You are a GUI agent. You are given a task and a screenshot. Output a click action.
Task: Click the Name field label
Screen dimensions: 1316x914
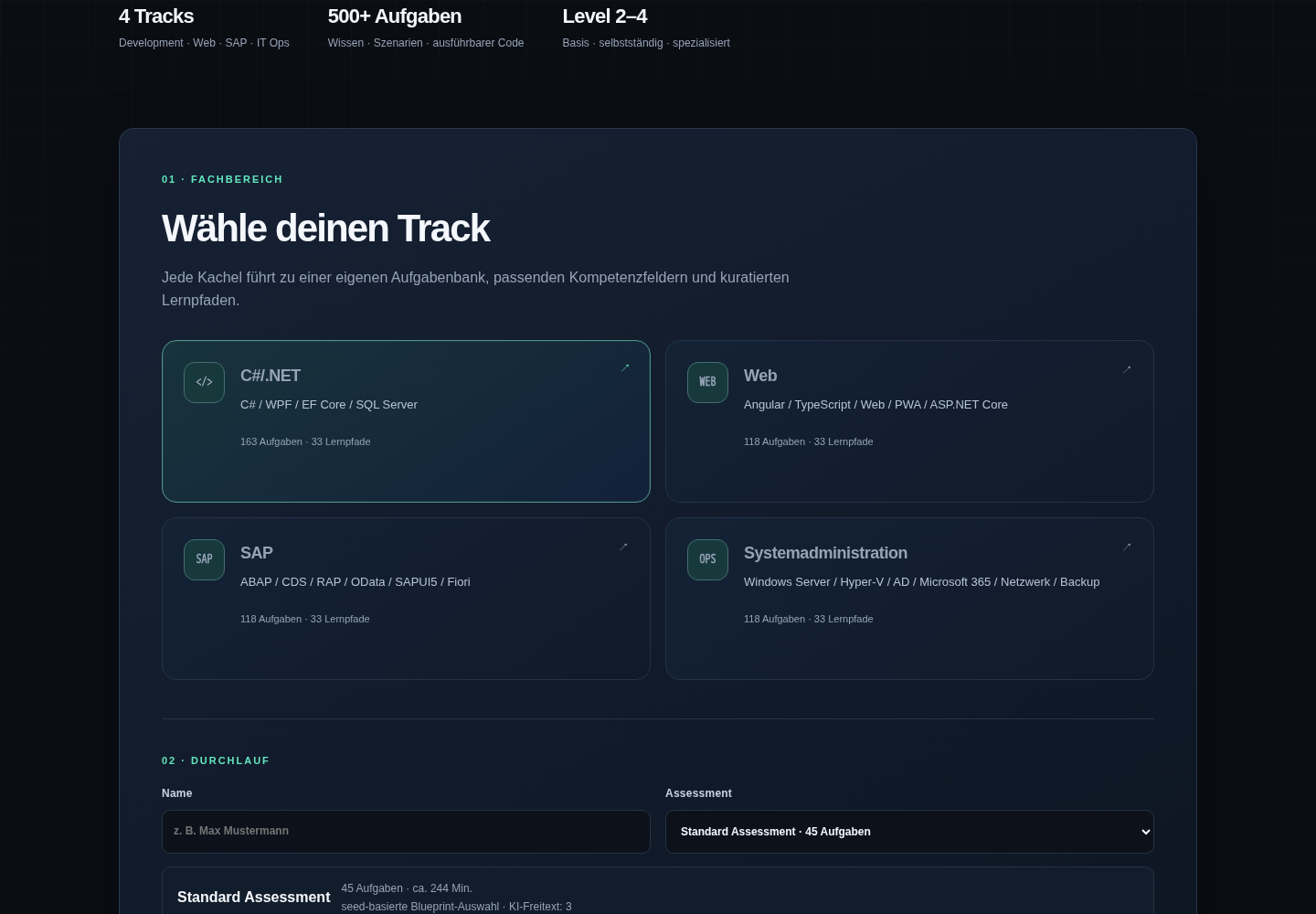pyautogui.click(x=177, y=793)
